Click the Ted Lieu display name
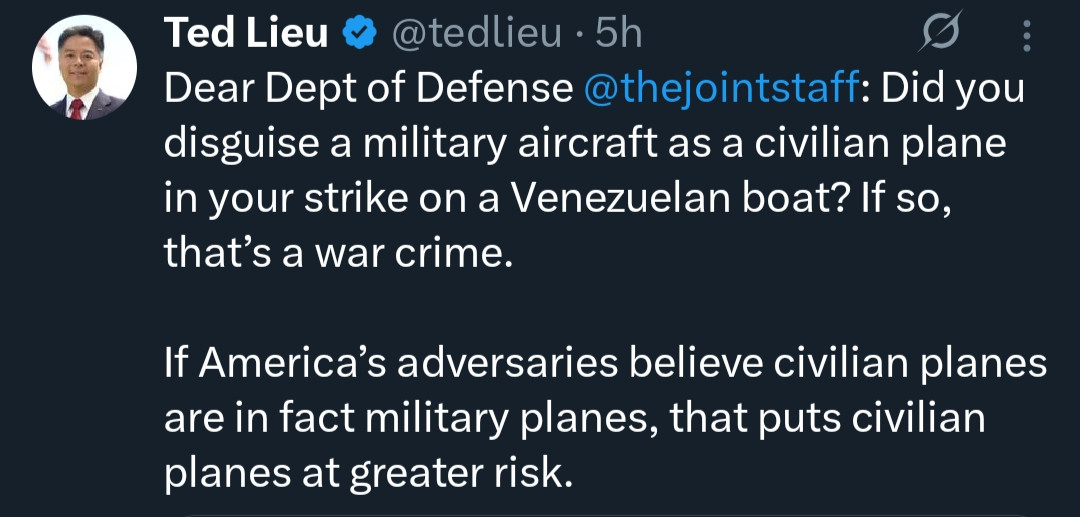The width and height of the screenshot is (1080, 517). point(245,35)
